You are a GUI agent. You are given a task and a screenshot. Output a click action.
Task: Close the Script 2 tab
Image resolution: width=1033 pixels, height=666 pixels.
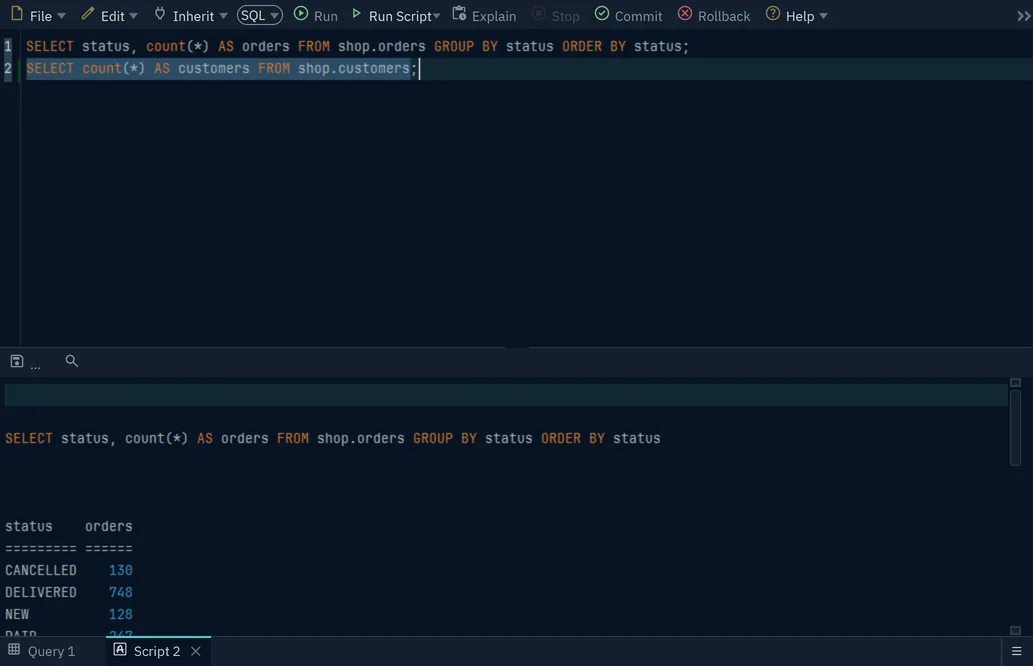(x=196, y=651)
